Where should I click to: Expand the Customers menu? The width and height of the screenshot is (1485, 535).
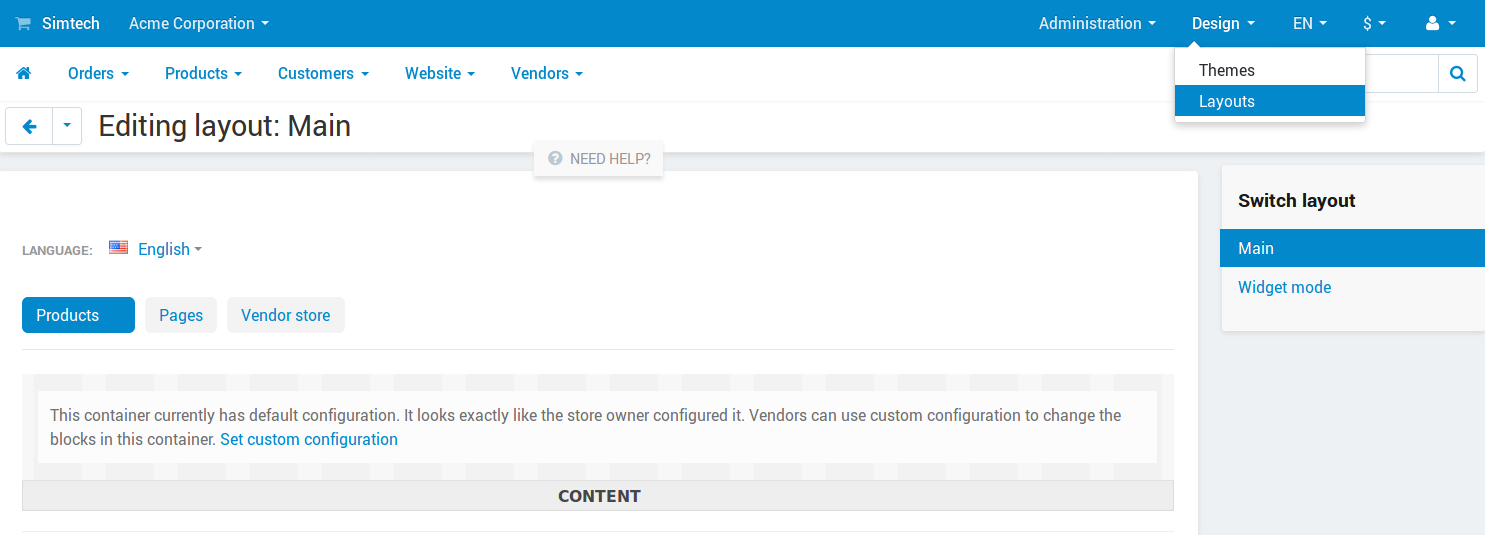(x=323, y=73)
